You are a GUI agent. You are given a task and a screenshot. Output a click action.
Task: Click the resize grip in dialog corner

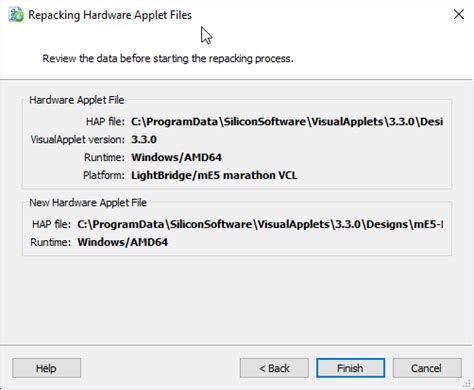[467, 384]
